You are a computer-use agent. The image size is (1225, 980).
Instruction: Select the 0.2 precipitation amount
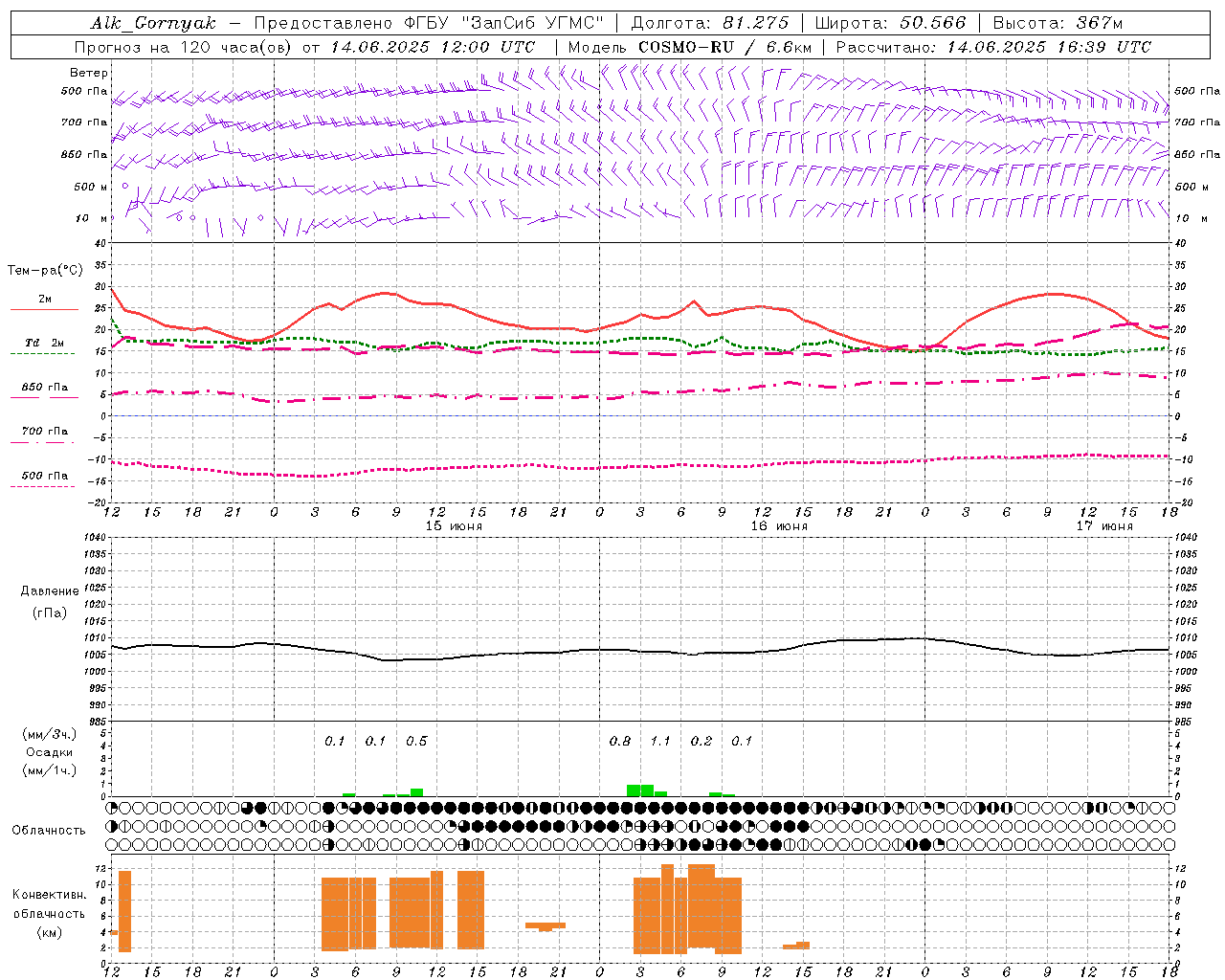pos(702,742)
